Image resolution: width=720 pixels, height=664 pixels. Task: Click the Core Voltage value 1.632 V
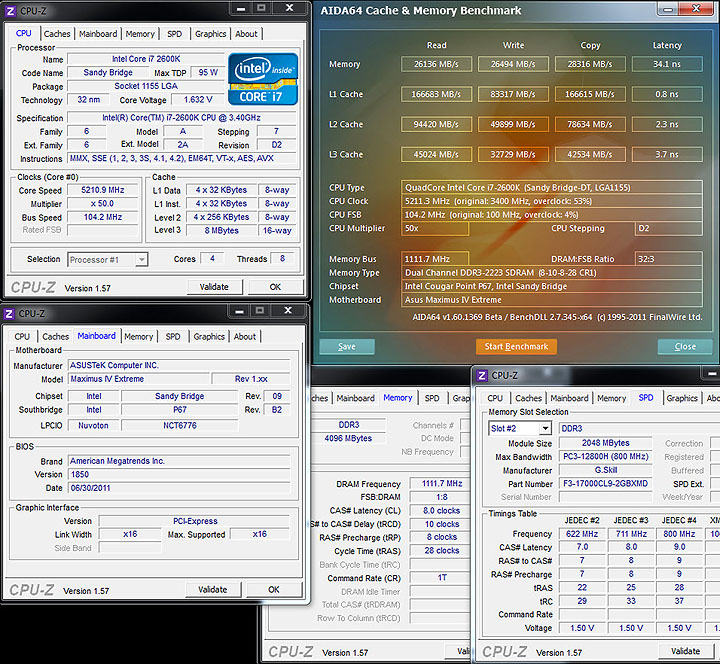[x=198, y=100]
